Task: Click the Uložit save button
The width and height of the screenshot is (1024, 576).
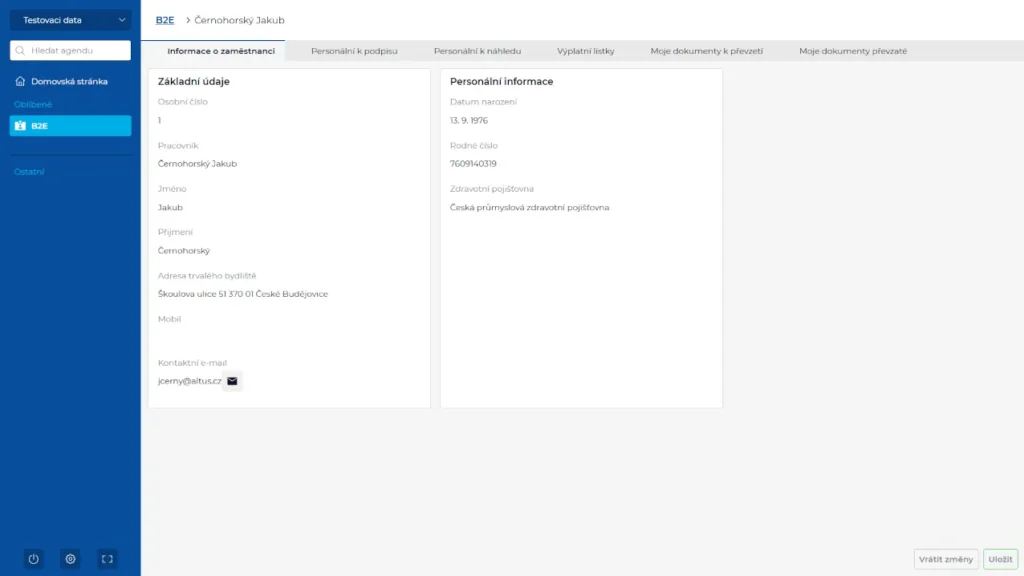Action: click(1000, 559)
